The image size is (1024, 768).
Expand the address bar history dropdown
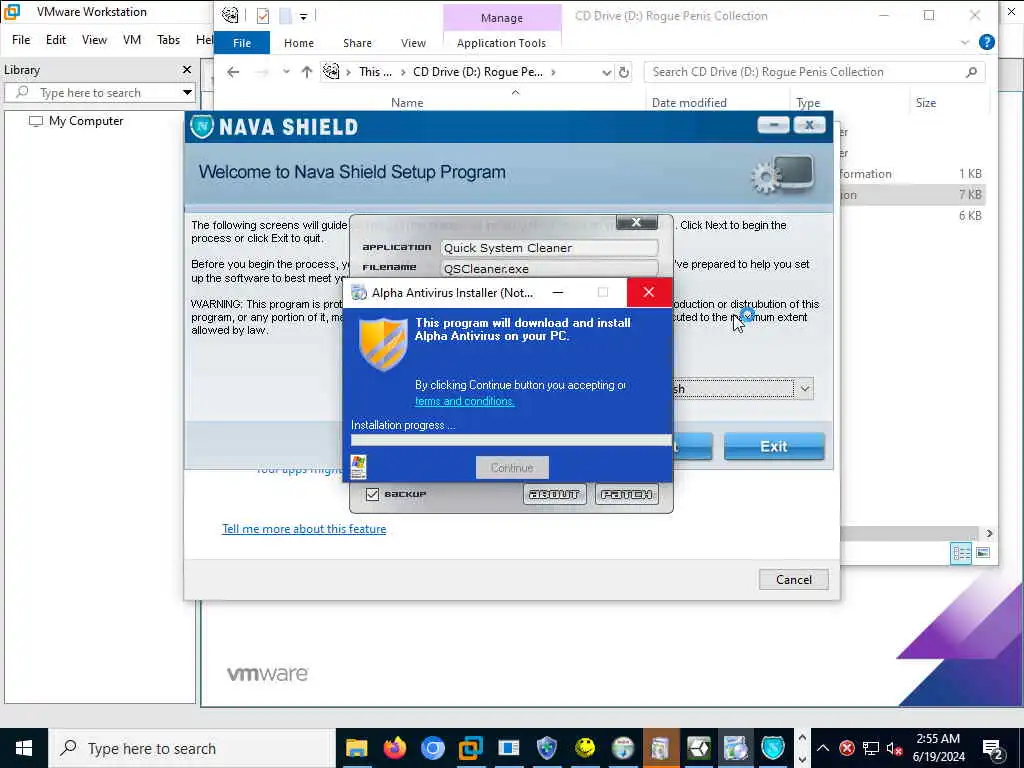[x=607, y=72]
